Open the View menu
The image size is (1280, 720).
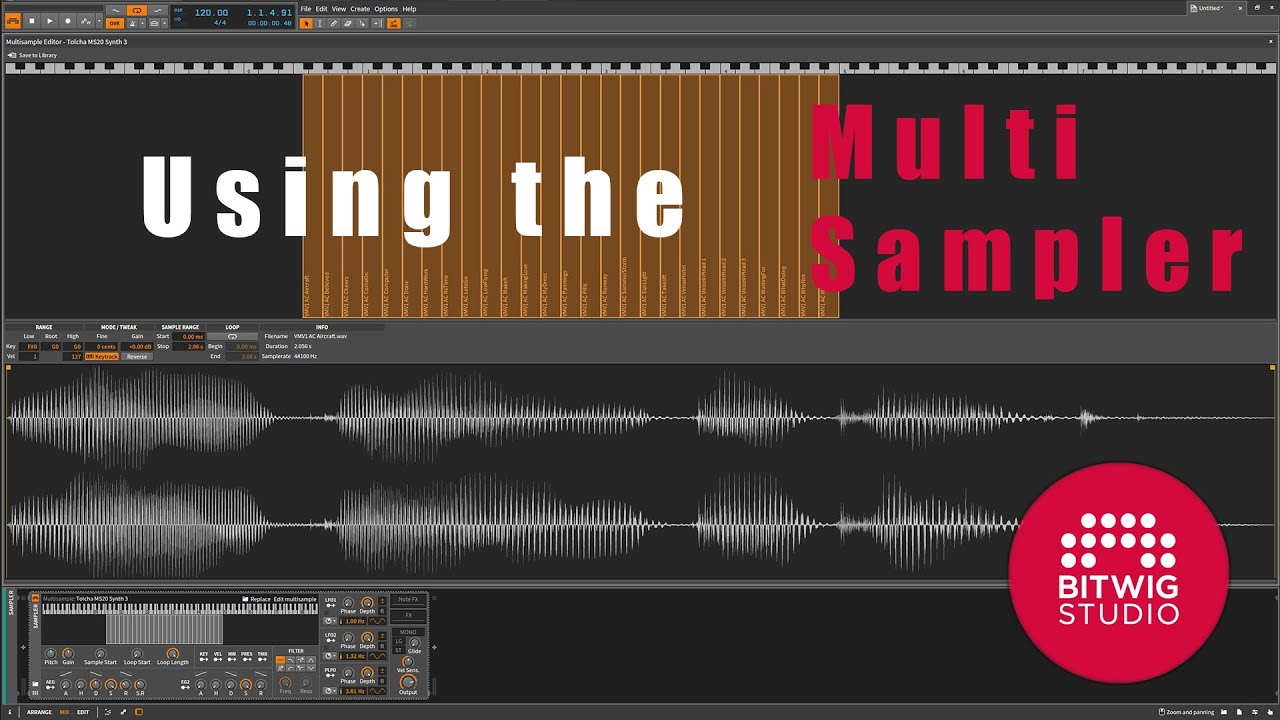[339, 9]
